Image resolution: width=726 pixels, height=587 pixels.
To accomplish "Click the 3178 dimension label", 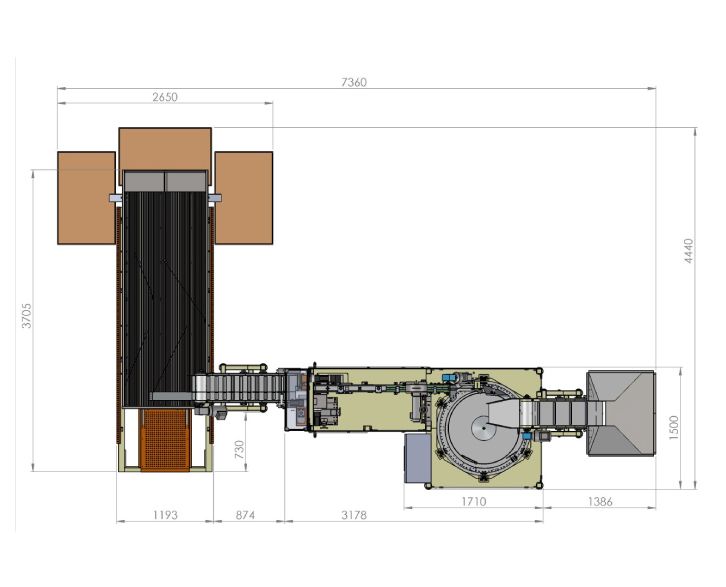I will (353, 515).
